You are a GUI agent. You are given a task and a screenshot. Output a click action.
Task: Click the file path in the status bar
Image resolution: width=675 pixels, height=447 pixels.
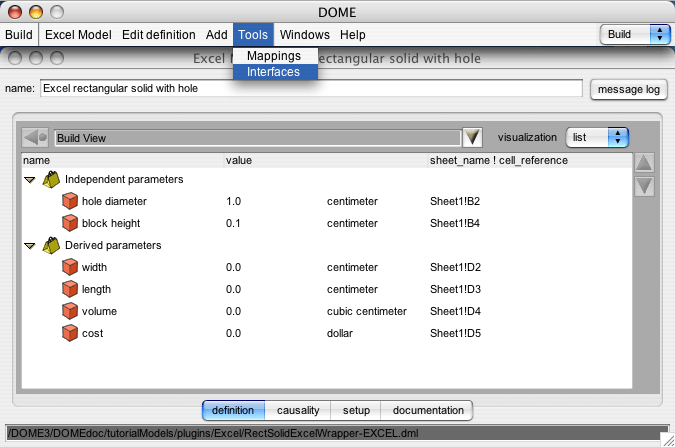pyautogui.click(x=214, y=433)
